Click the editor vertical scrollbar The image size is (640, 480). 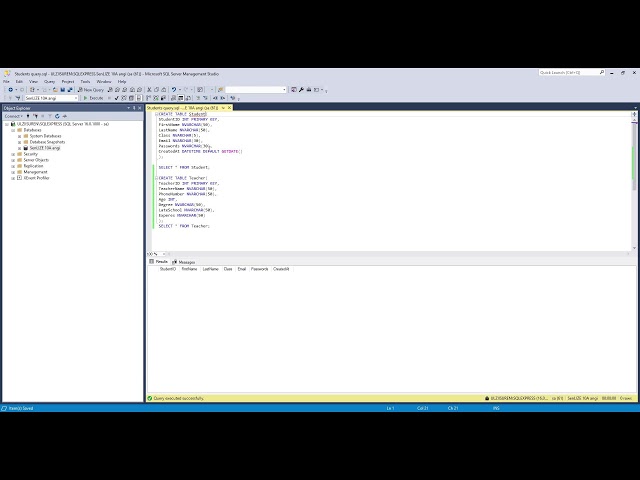click(634, 182)
